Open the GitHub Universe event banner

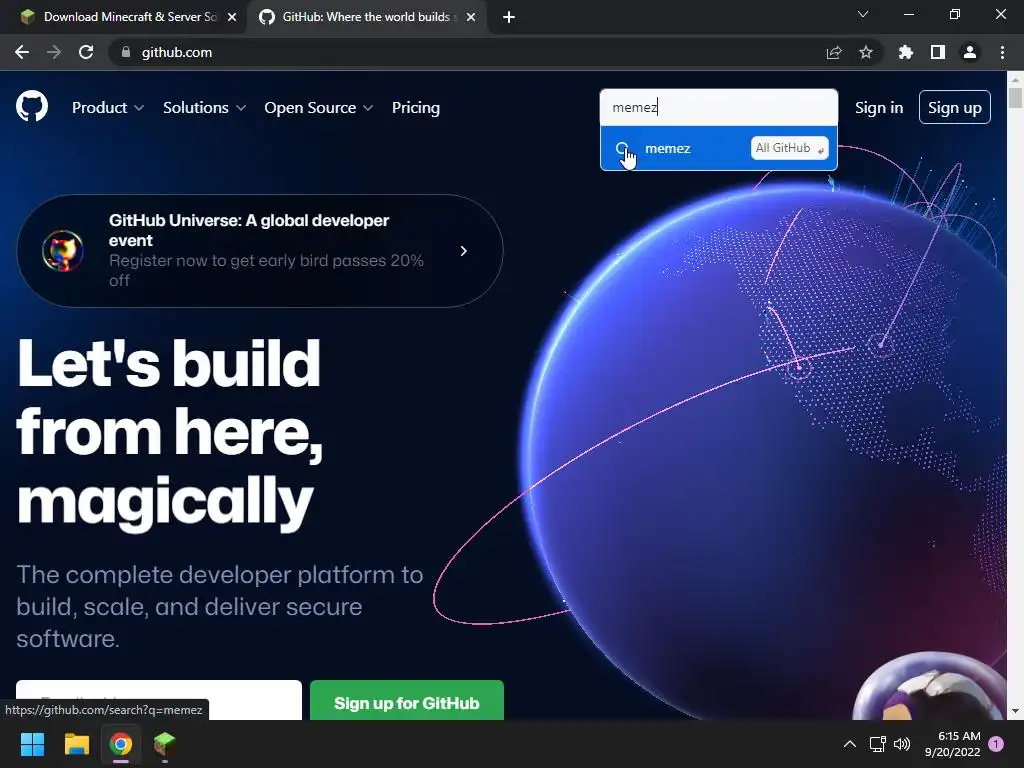[260, 251]
